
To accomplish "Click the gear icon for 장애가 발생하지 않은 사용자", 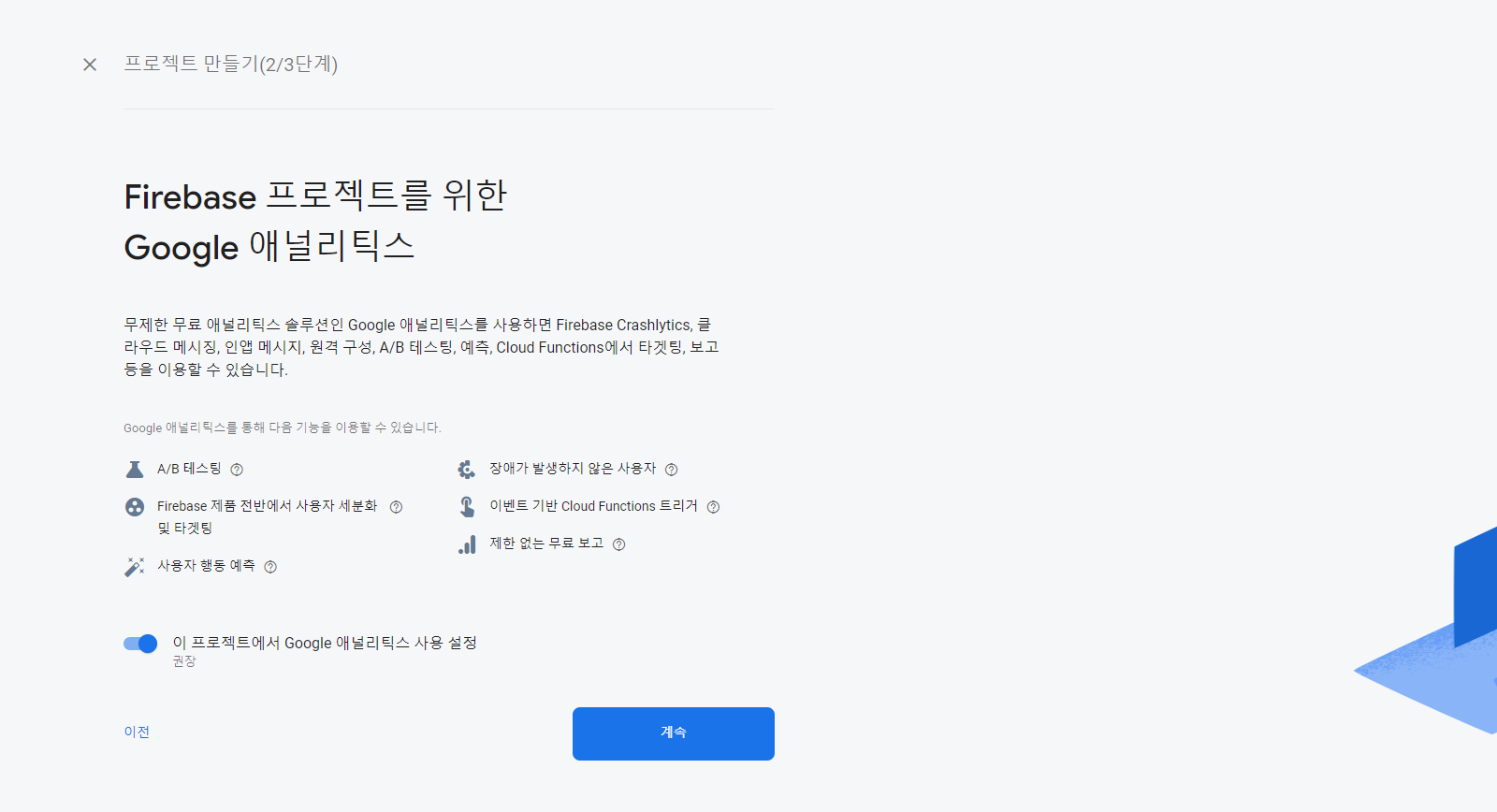I will coord(467,469).
